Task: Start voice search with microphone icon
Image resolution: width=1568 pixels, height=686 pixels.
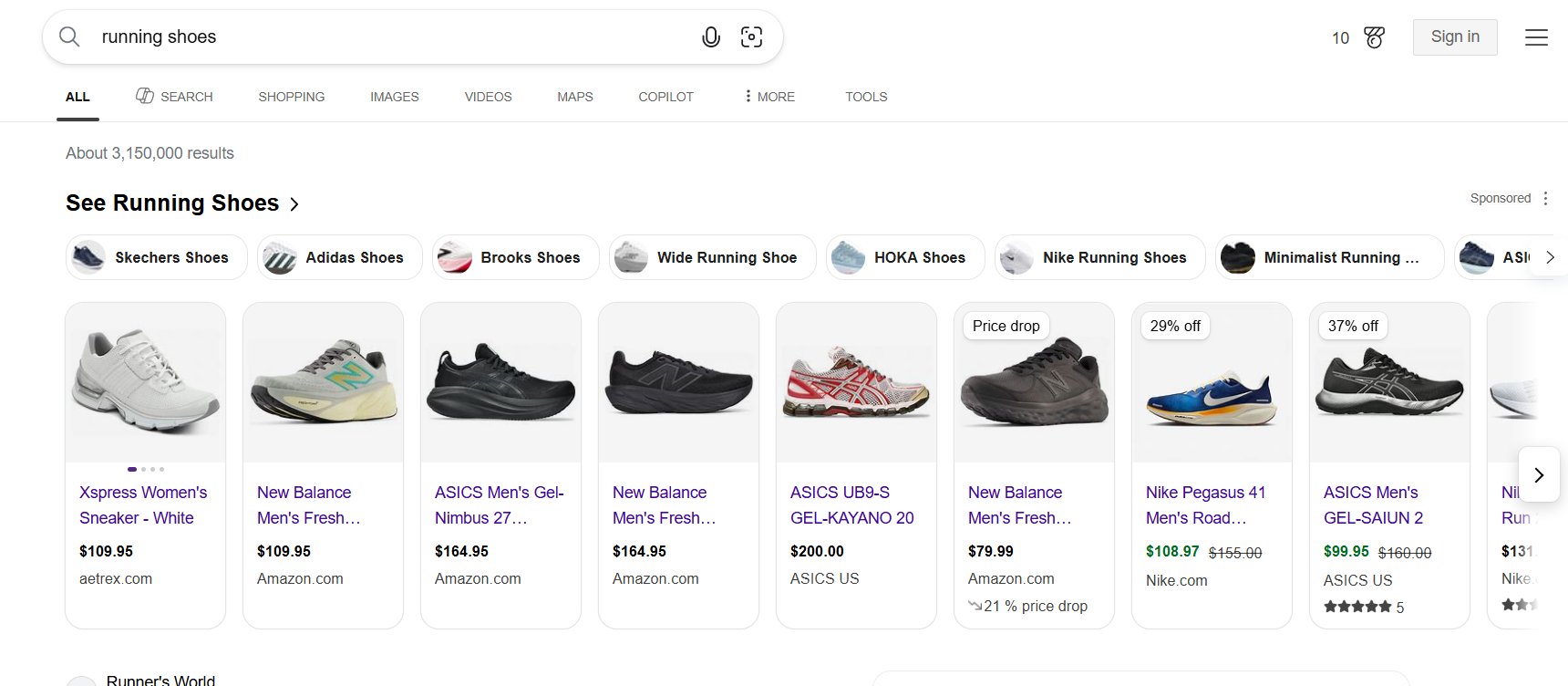Action: (711, 36)
